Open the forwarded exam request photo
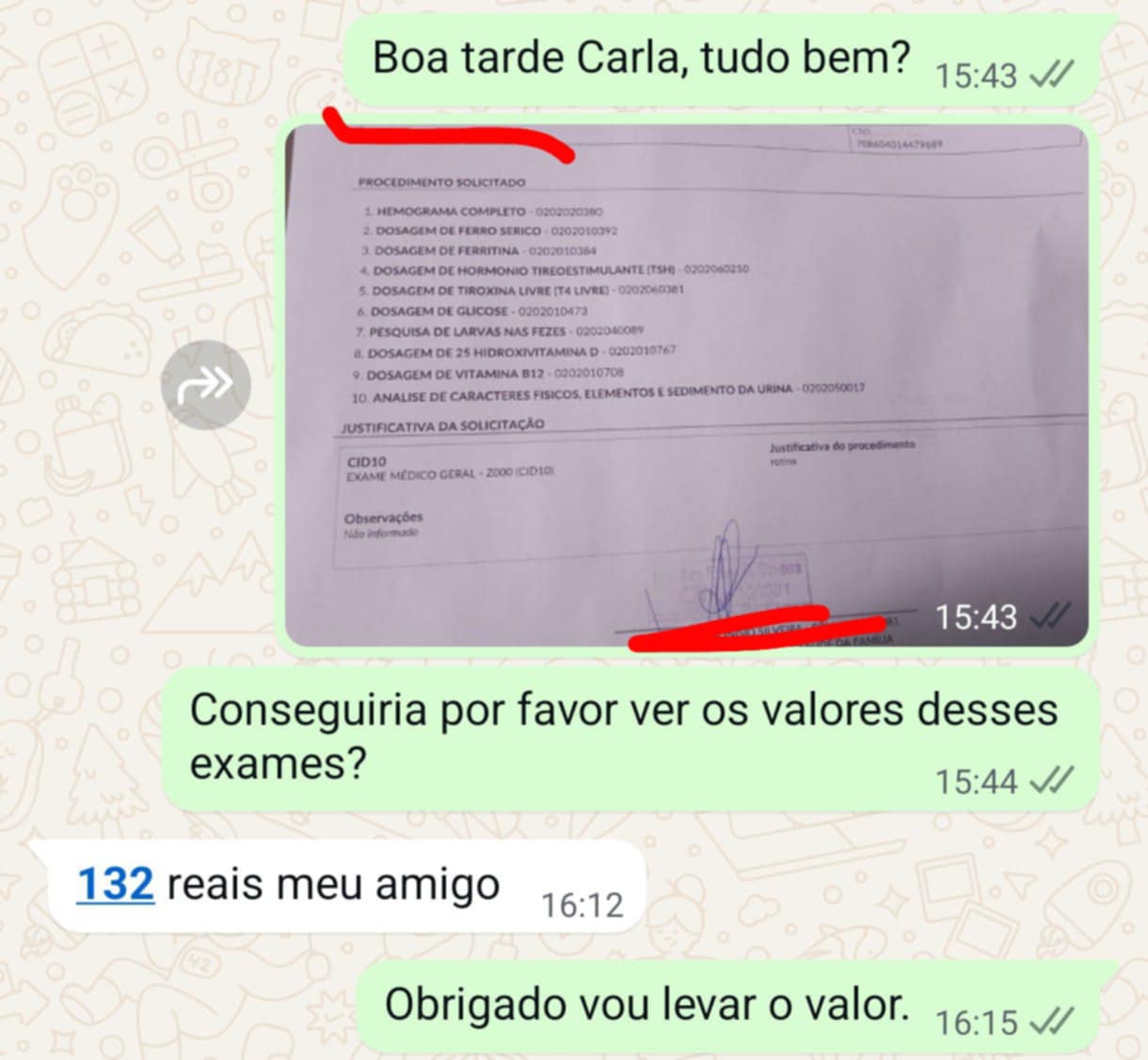 coord(687,385)
